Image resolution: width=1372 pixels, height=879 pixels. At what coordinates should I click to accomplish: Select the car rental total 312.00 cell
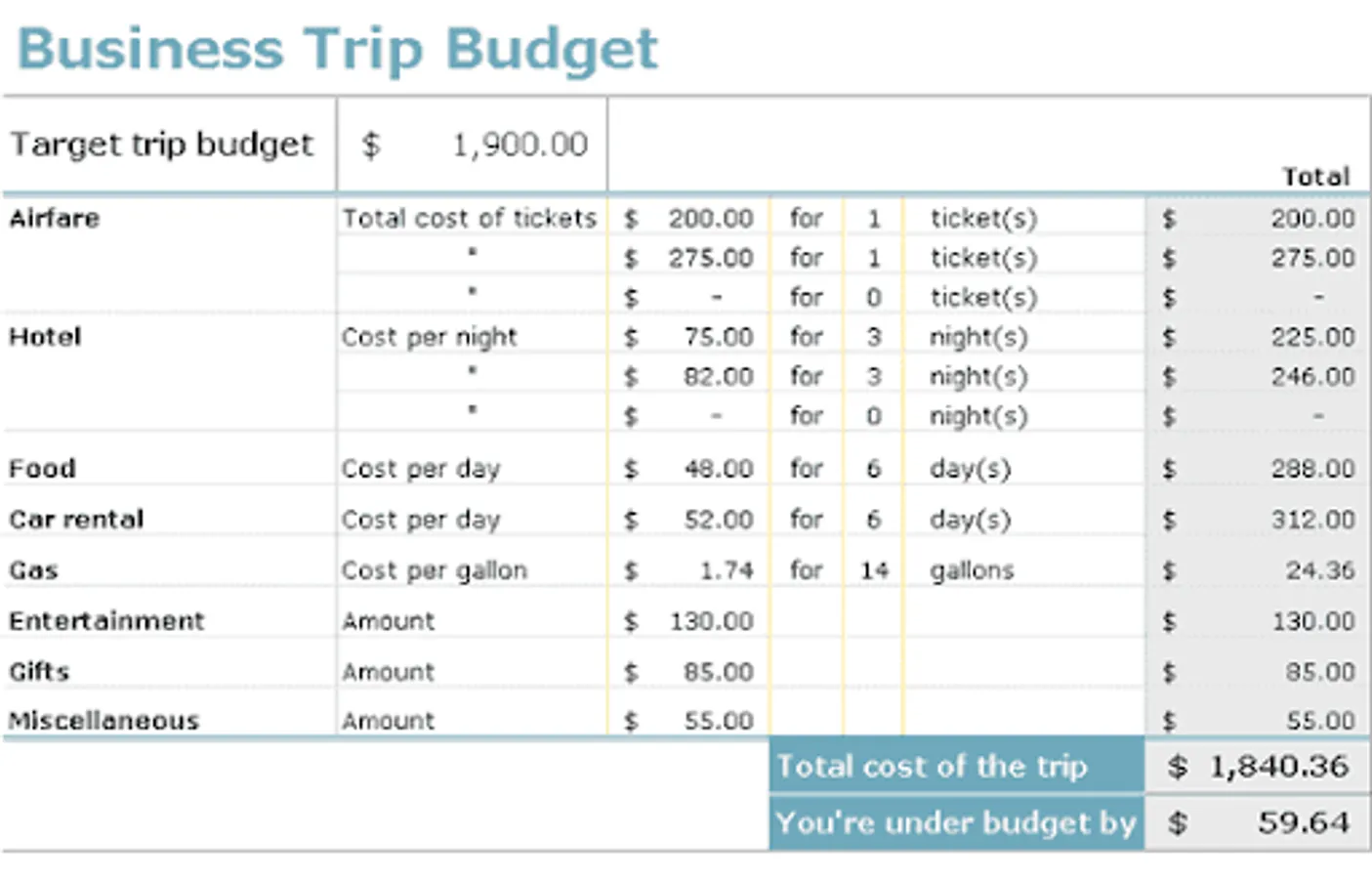pyautogui.click(x=1258, y=520)
